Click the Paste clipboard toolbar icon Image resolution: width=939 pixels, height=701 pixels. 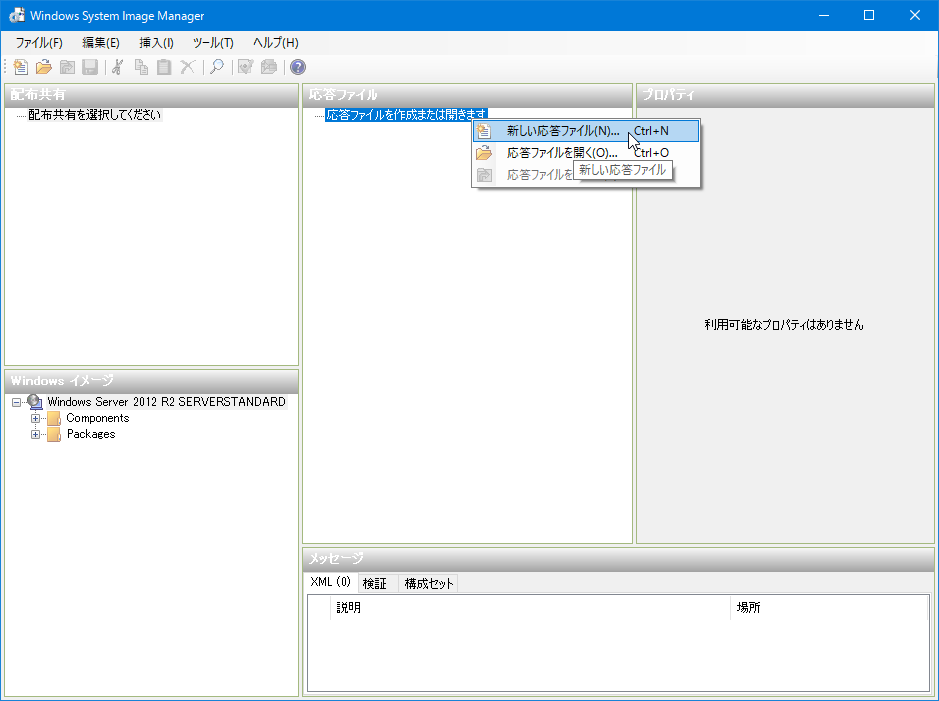pos(164,67)
